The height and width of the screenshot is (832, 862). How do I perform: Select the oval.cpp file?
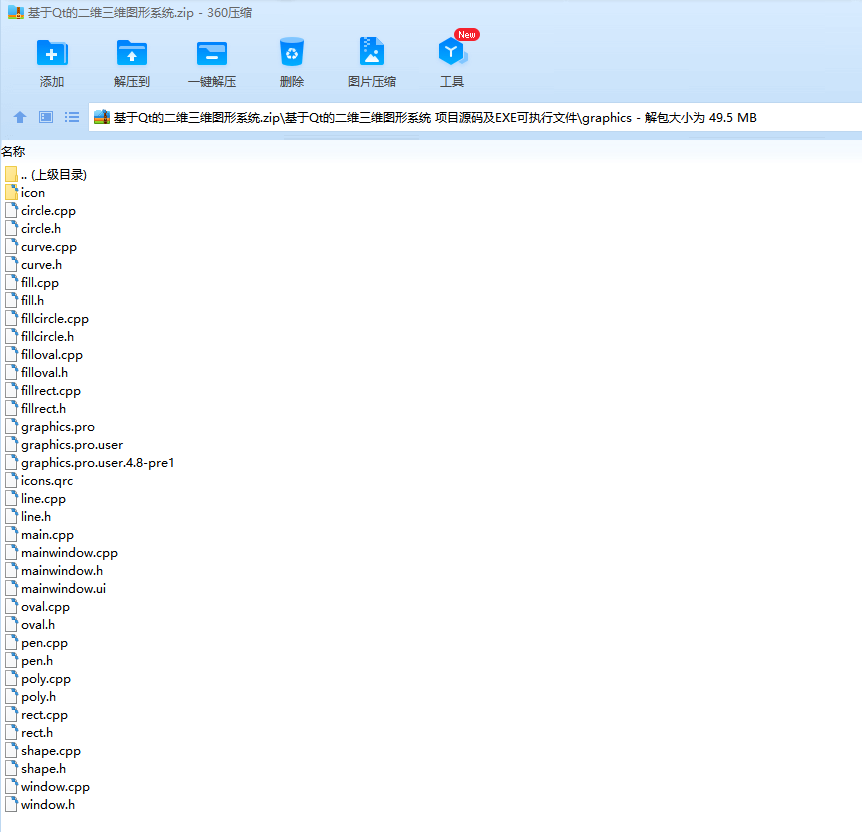pyautogui.click(x=38, y=607)
